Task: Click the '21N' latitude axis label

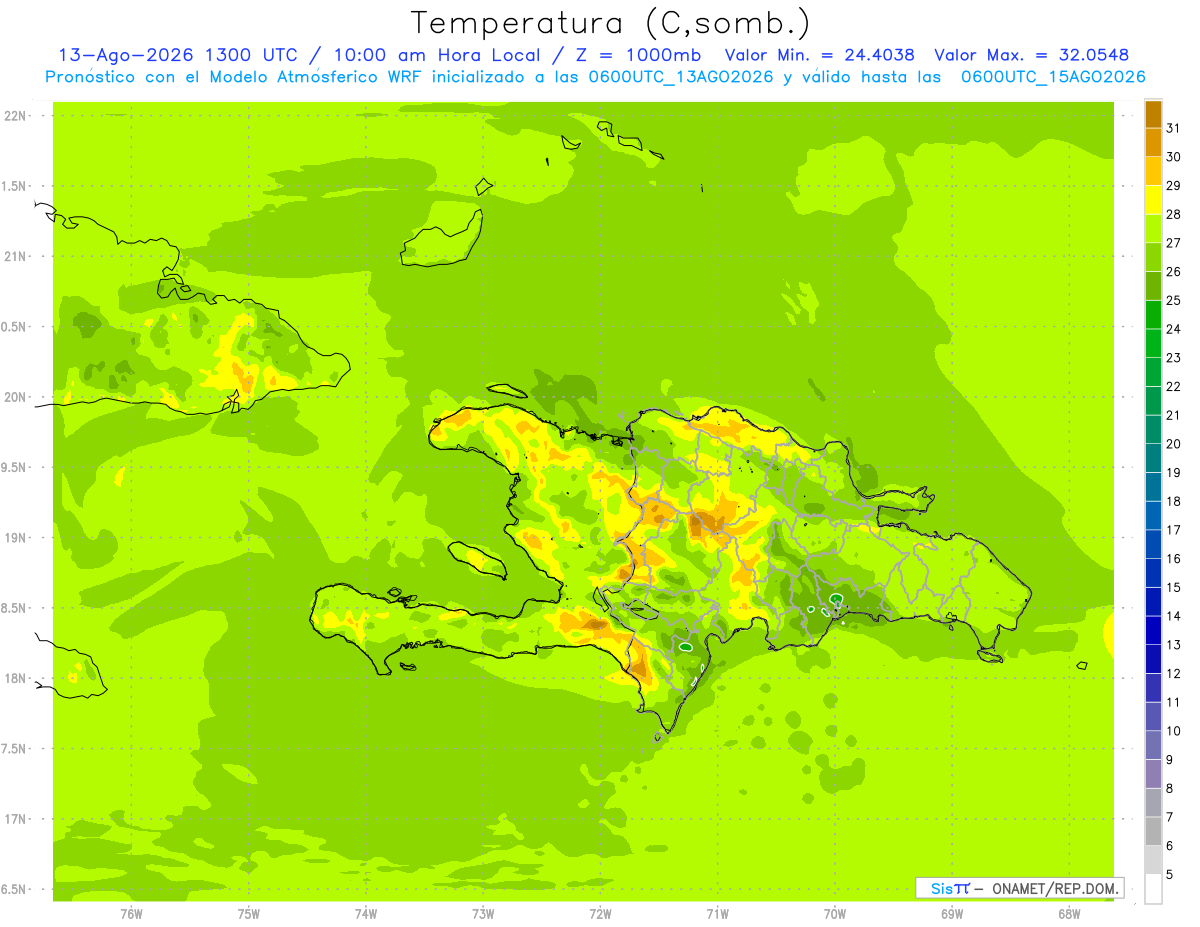Action: (15, 257)
